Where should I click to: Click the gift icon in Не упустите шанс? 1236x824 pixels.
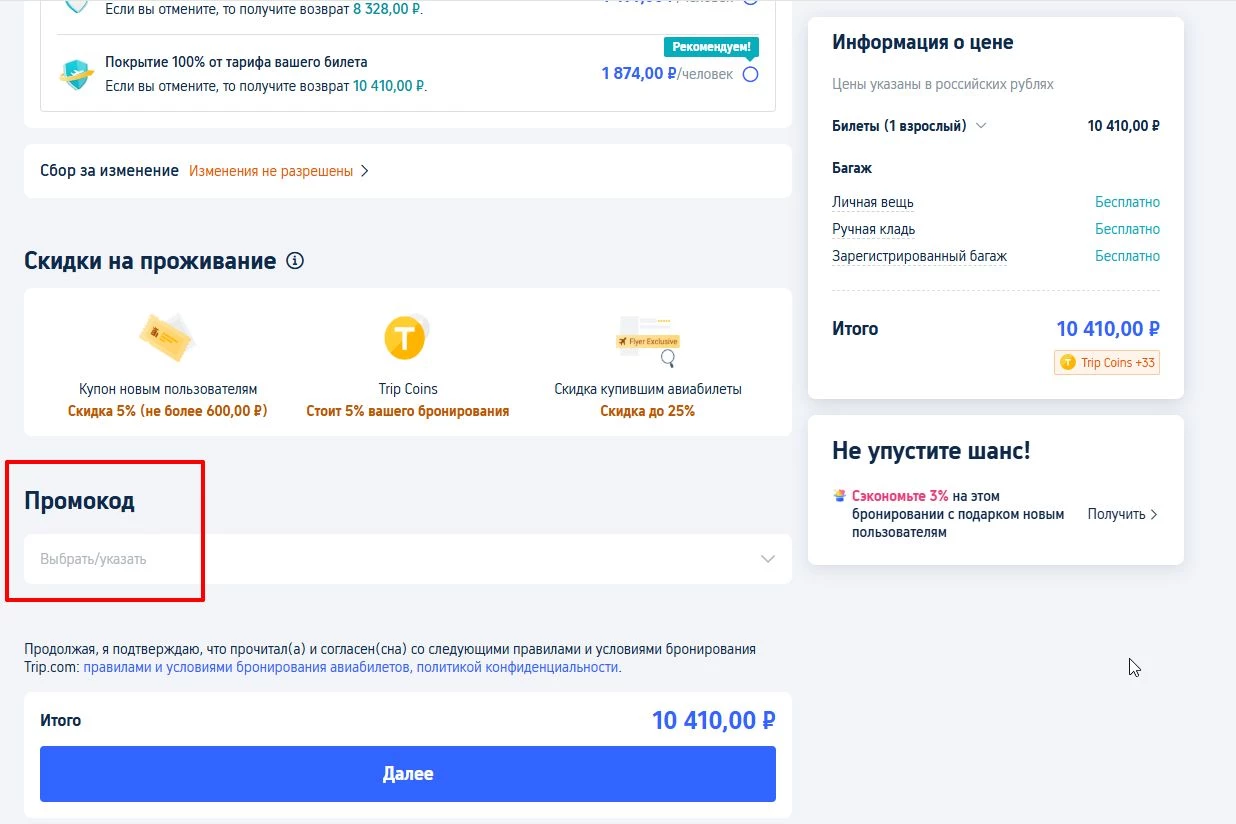[838, 495]
